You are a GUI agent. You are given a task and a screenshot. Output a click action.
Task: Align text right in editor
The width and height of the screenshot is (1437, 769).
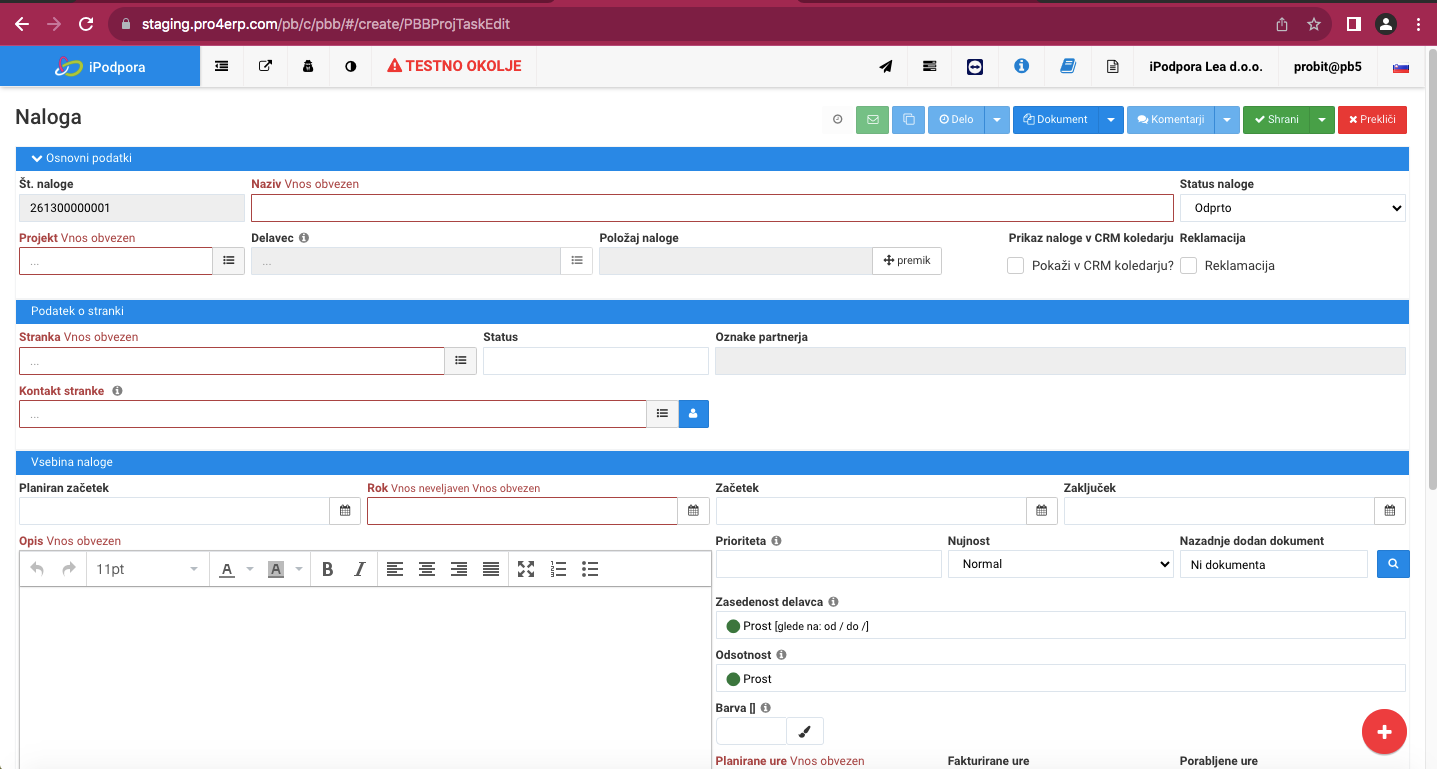[459, 569]
